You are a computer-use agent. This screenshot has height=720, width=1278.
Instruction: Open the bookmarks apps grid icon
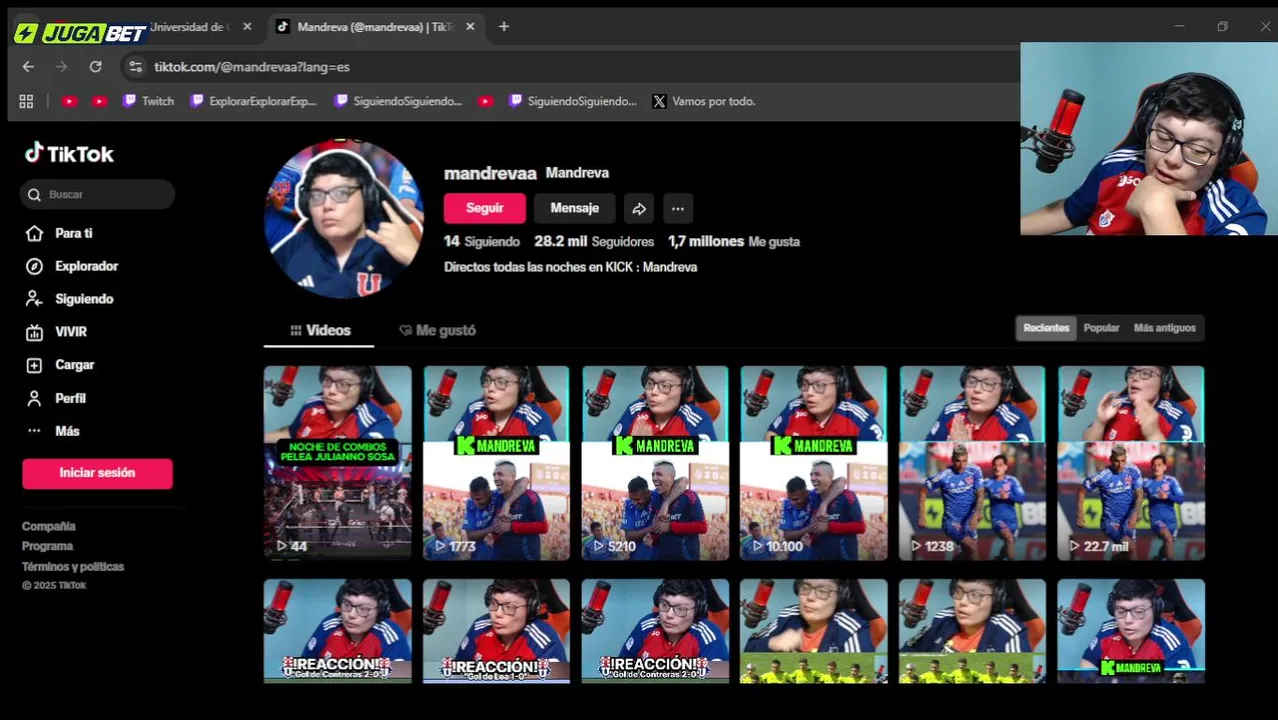[x=26, y=101]
